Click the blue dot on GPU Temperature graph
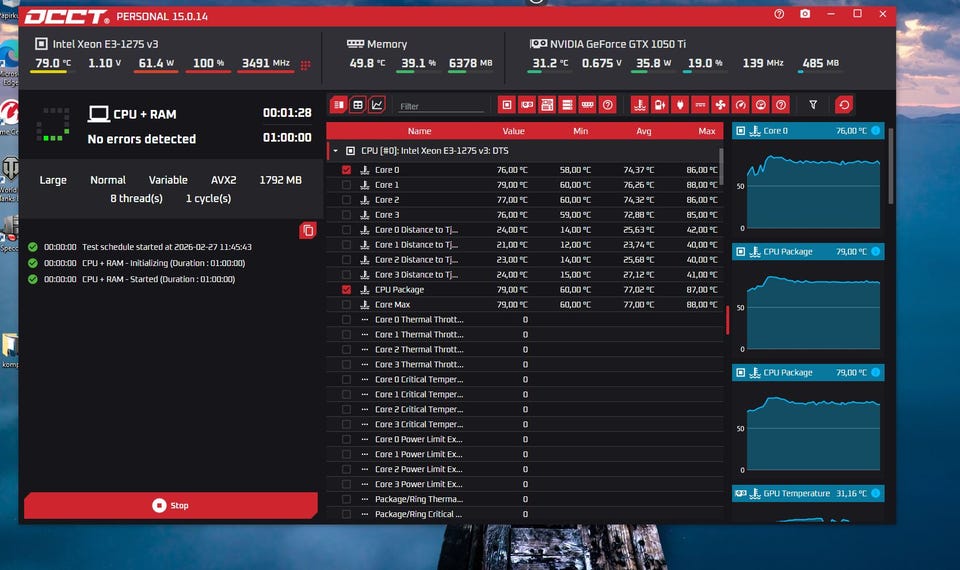Viewport: 960px width, 570px height. (x=876, y=493)
